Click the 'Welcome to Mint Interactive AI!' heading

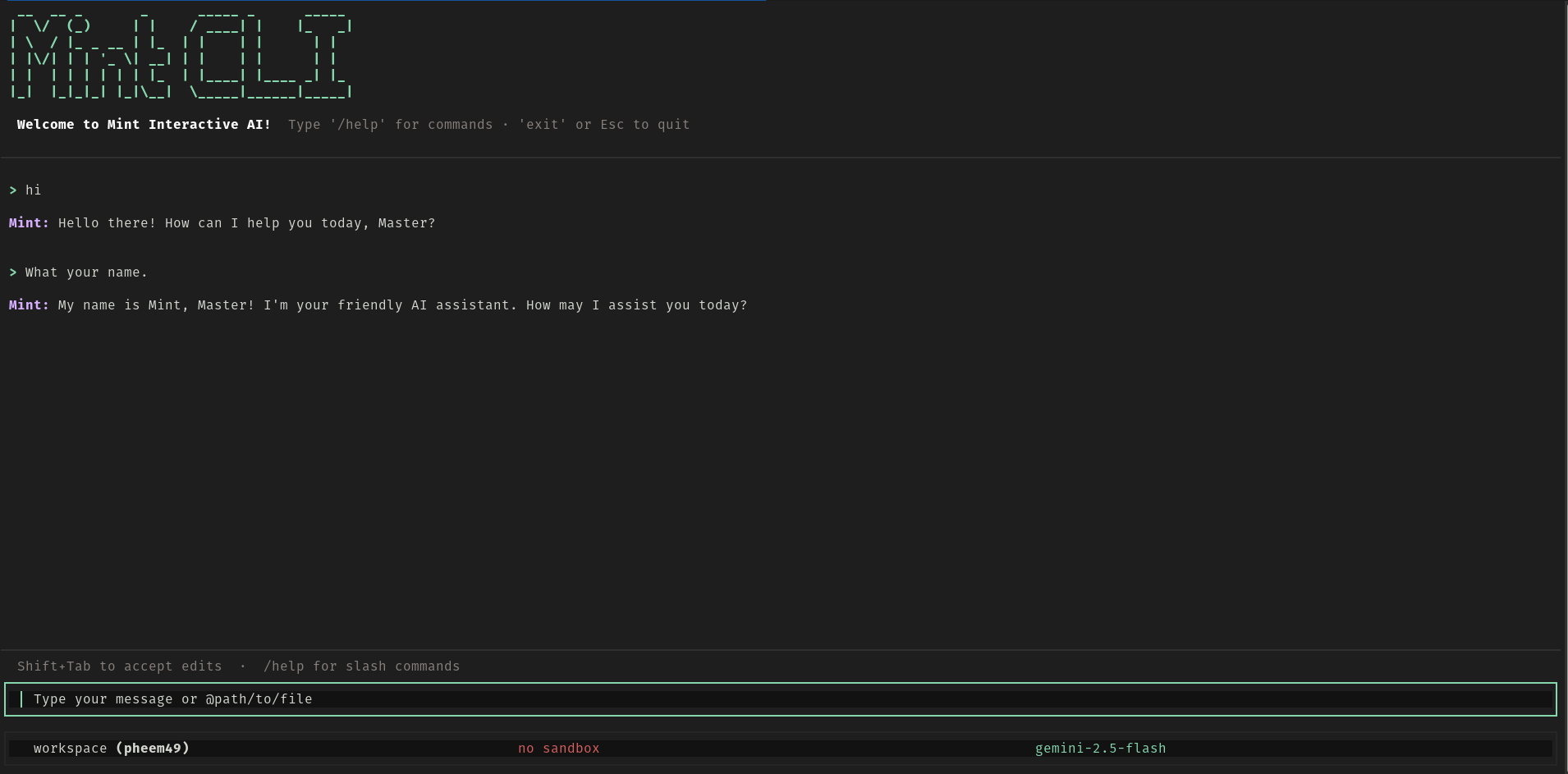point(144,125)
